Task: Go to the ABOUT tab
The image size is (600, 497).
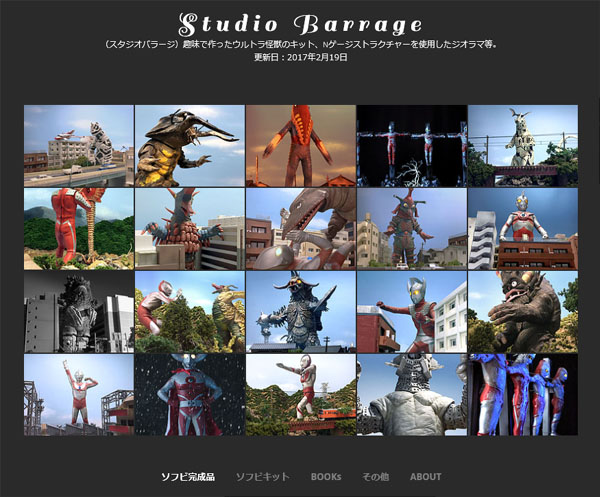Action: pos(426,477)
